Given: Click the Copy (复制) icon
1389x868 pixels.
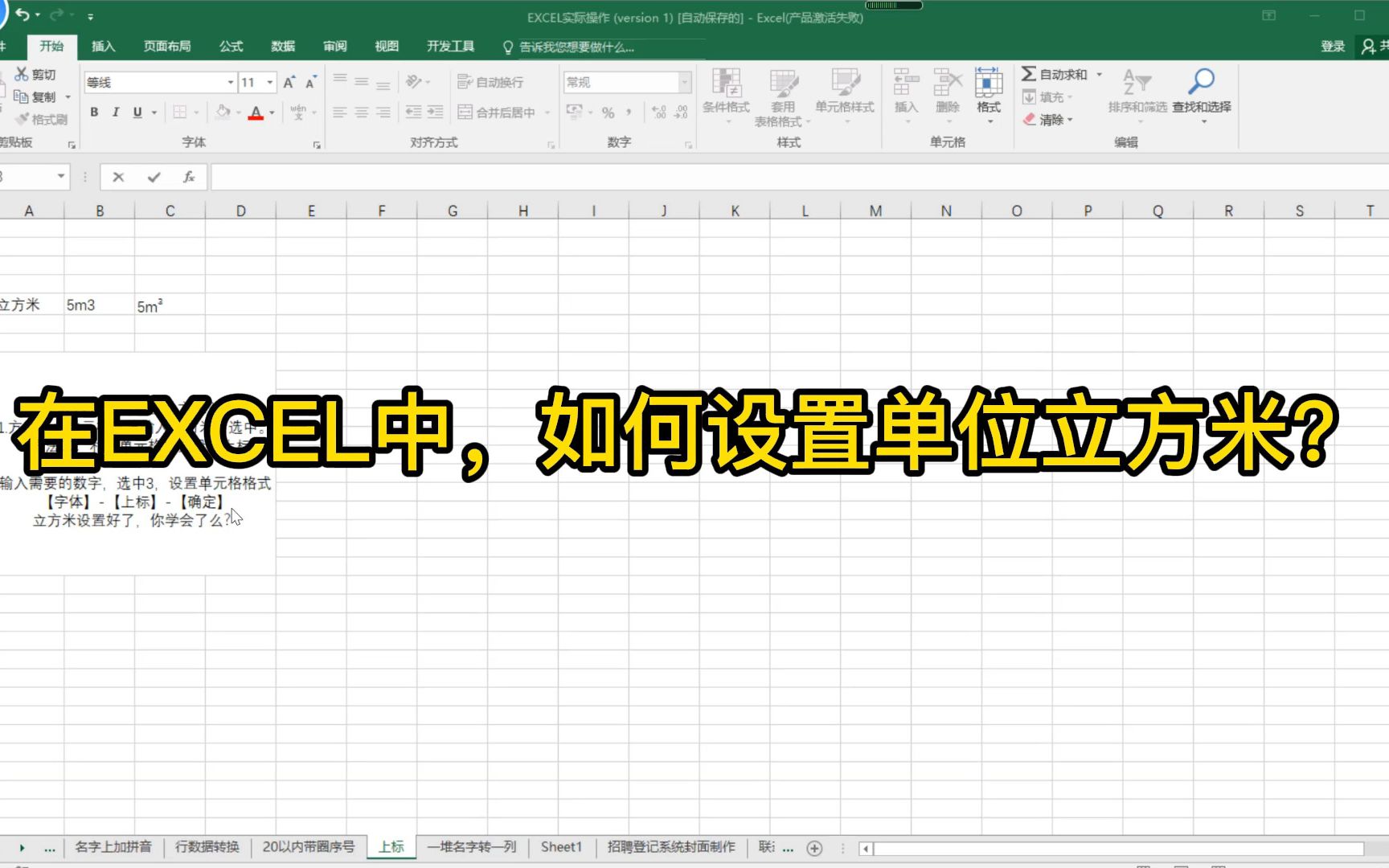Looking at the screenshot, I should click(x=22, y=96).
